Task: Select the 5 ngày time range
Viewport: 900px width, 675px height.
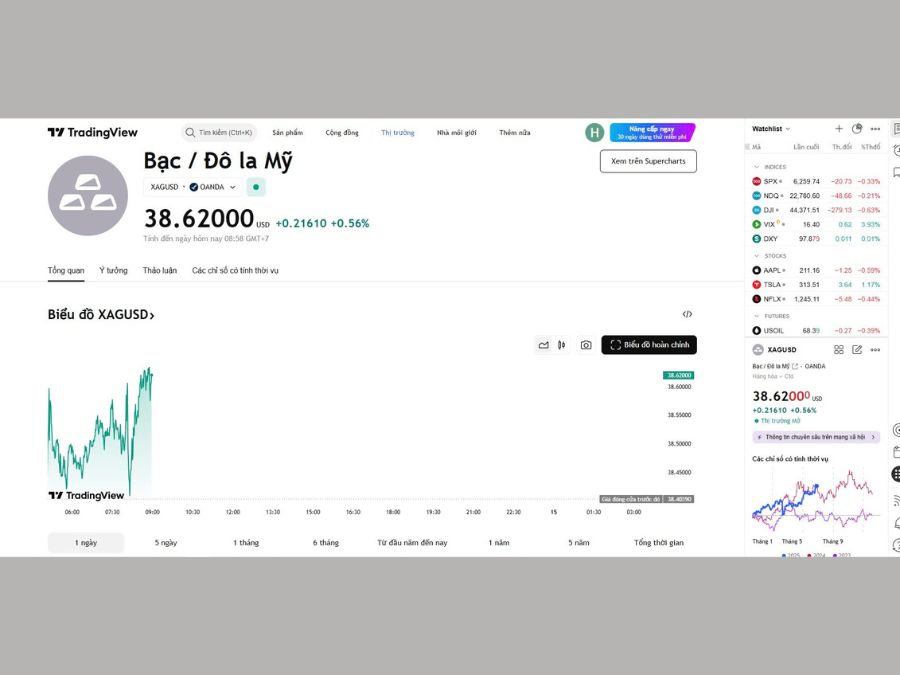Action: click(x=166, y=542)
